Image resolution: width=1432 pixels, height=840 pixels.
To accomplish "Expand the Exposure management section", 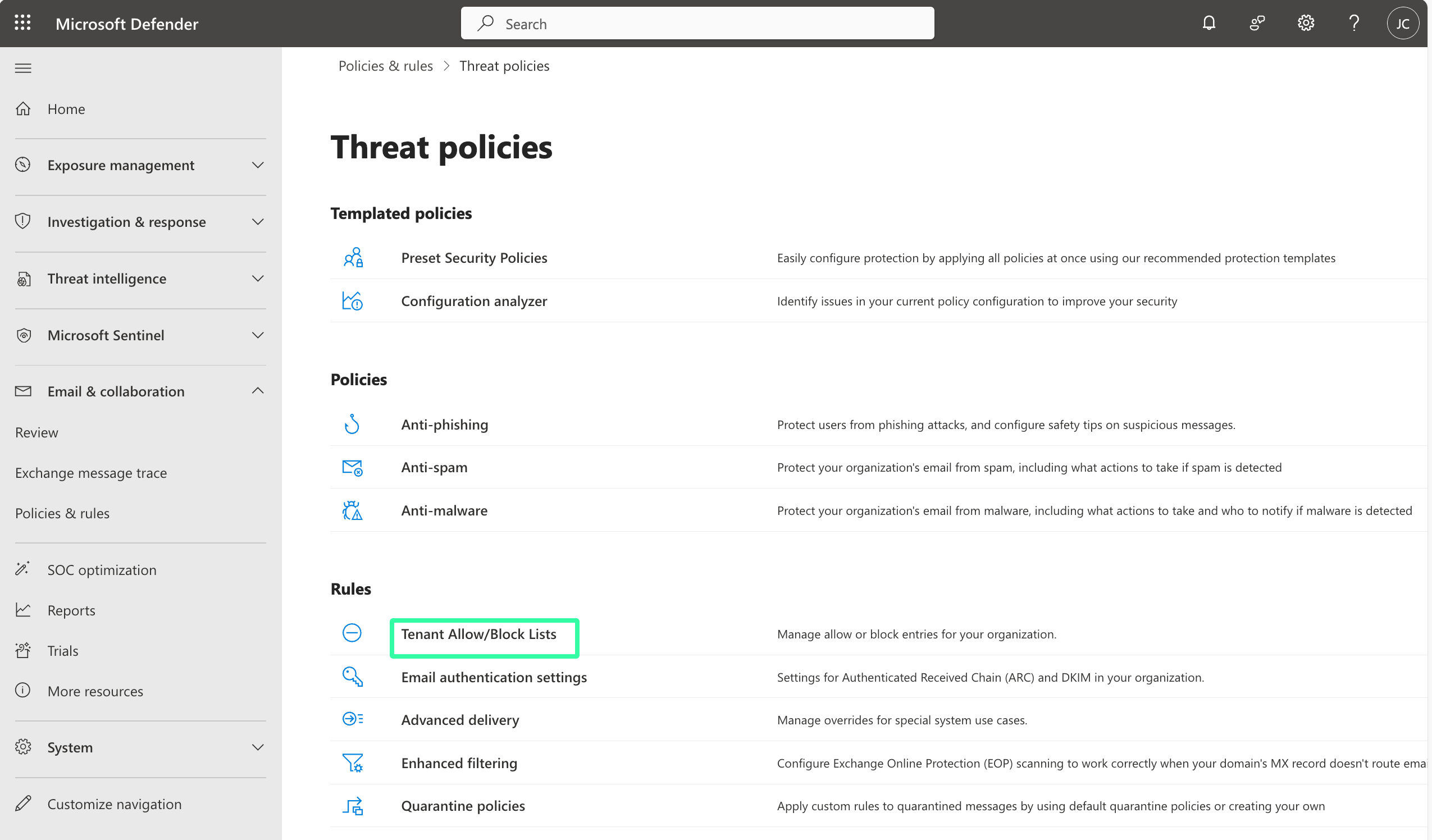I will pyautogui.click(x=257, y=166).
